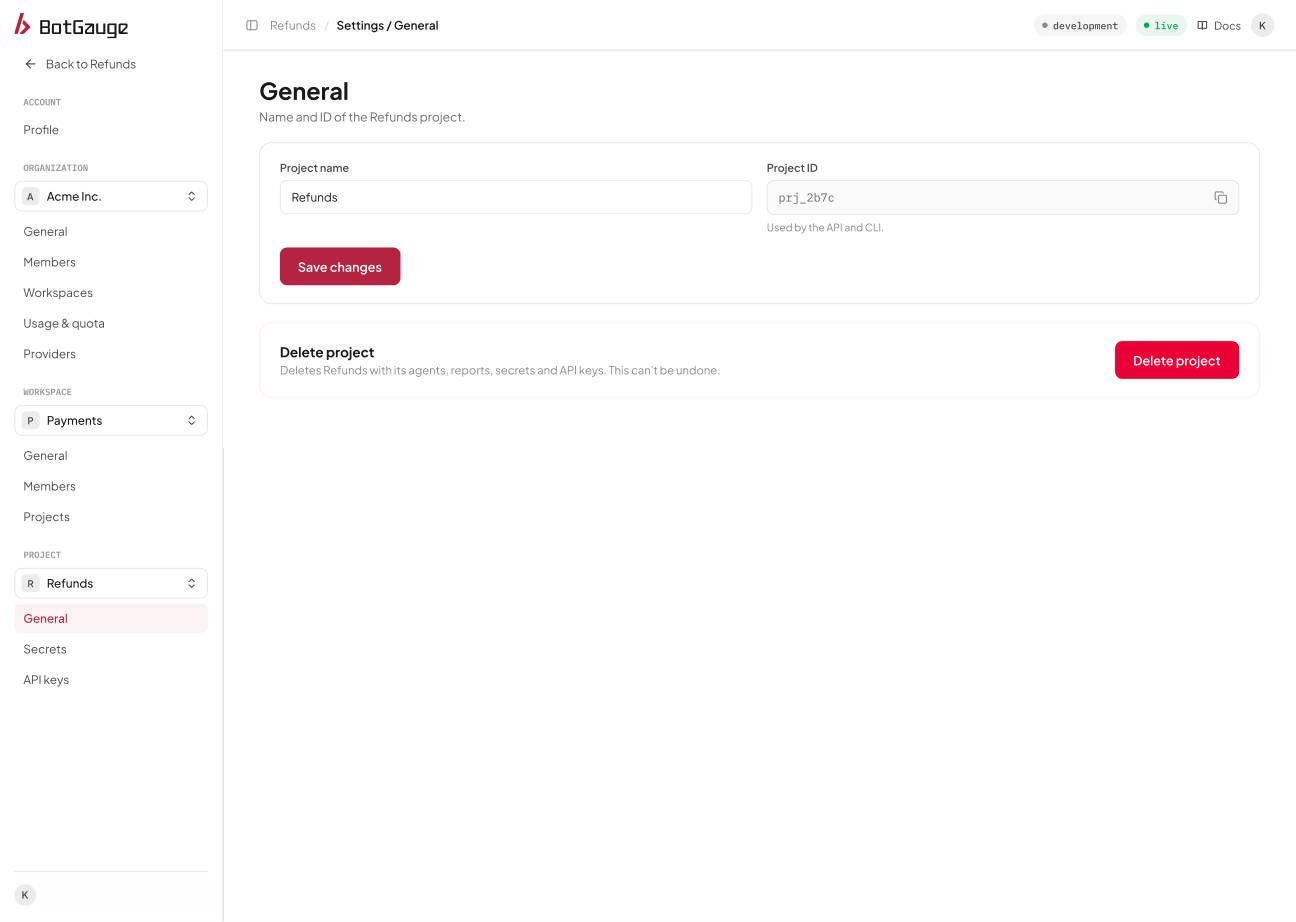The image size is (1296, 922).
Task: Click the "Used by the API and CLI." hint
Action: pos(825,227)
